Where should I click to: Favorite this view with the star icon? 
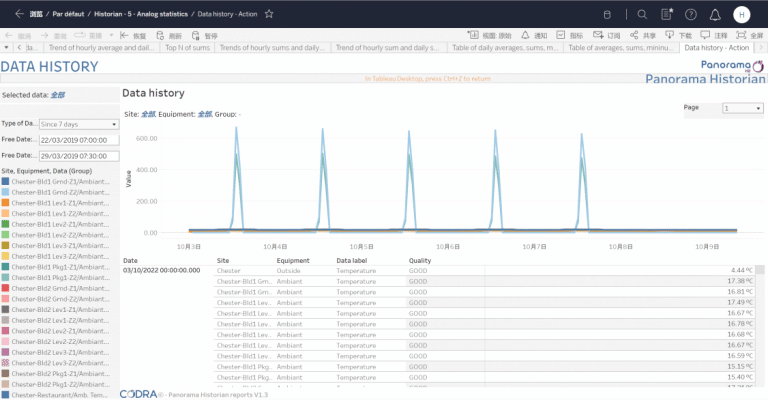pos(269,14)
